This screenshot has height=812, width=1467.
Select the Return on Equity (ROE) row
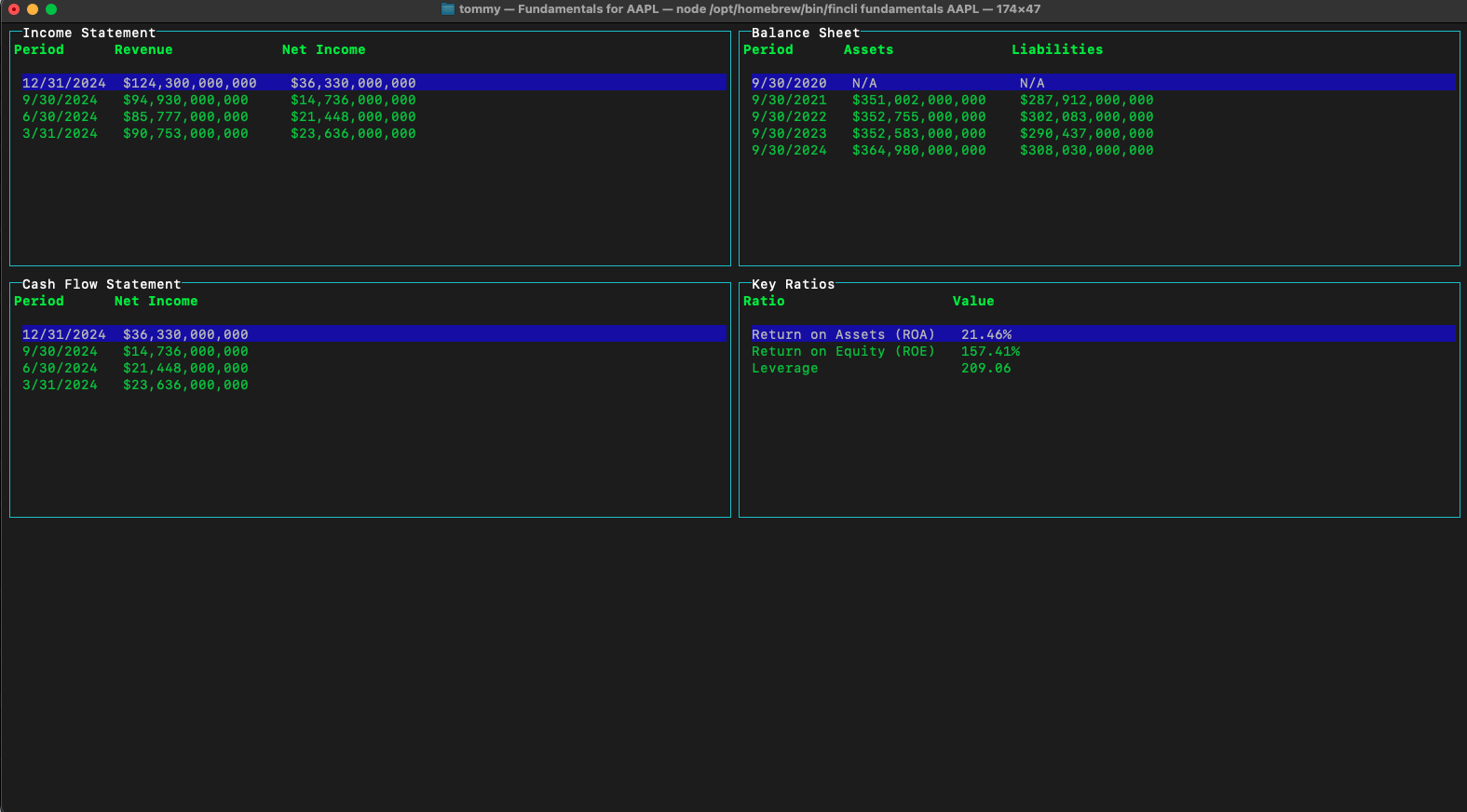[x=1104, y=351]
